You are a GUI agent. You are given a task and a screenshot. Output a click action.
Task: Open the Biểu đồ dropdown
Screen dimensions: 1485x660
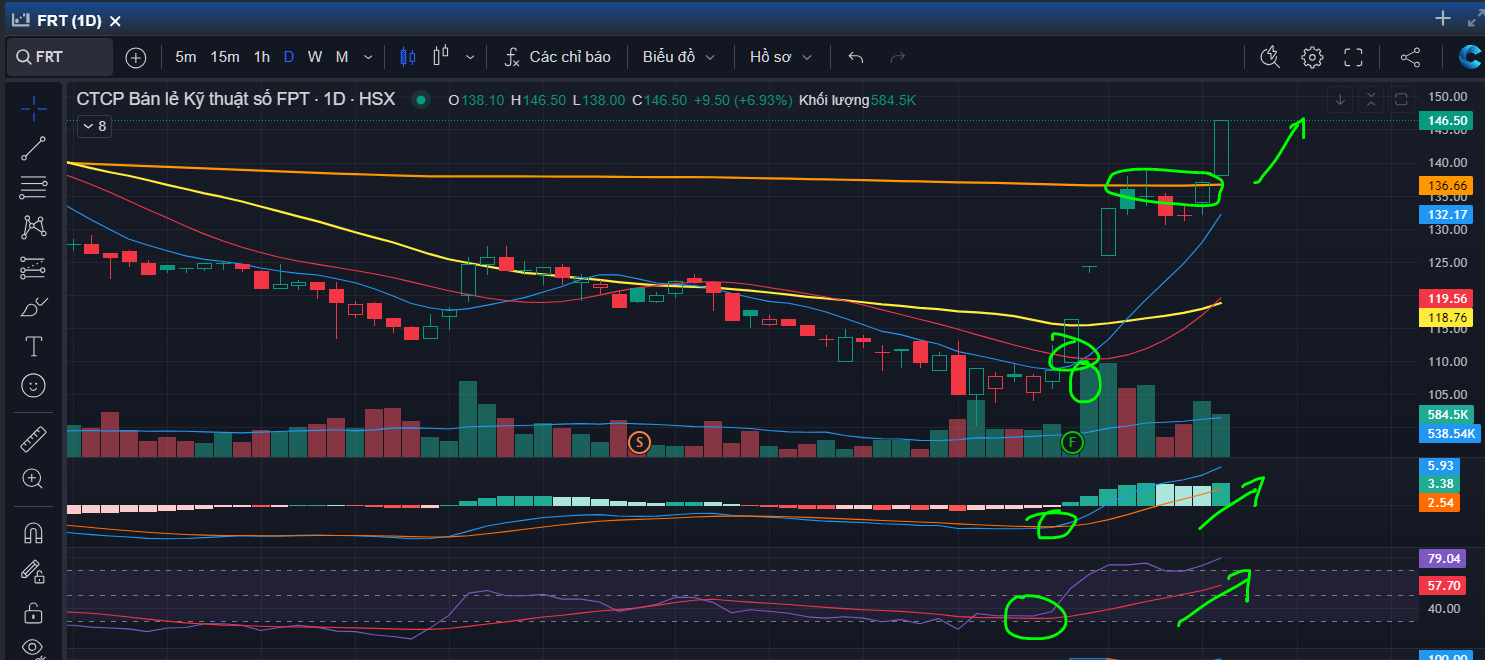click(x=679, y=57)
